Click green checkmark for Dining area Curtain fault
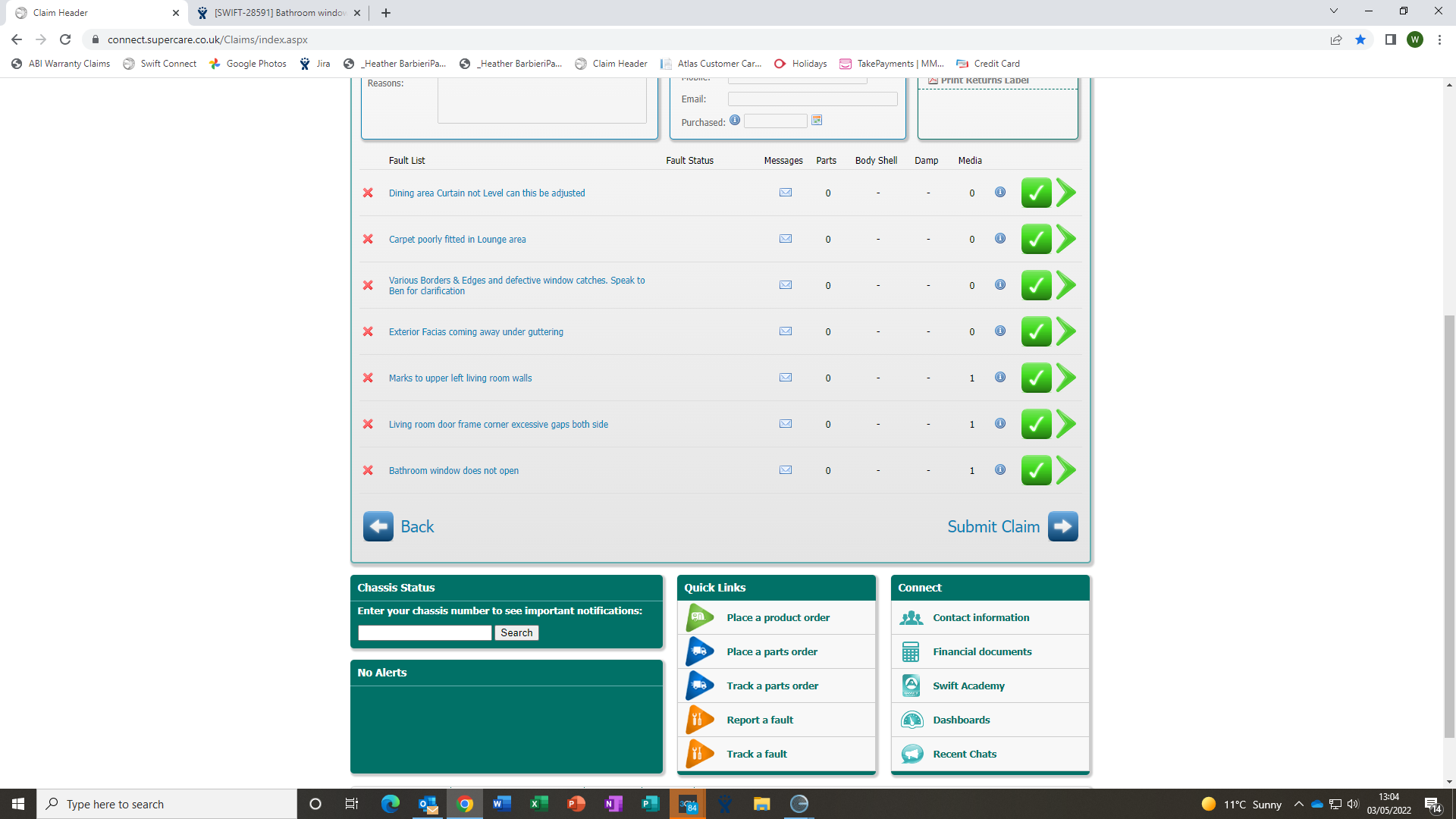Image resolution: width=1456 pixels, height=819 pixels. 1036,193
